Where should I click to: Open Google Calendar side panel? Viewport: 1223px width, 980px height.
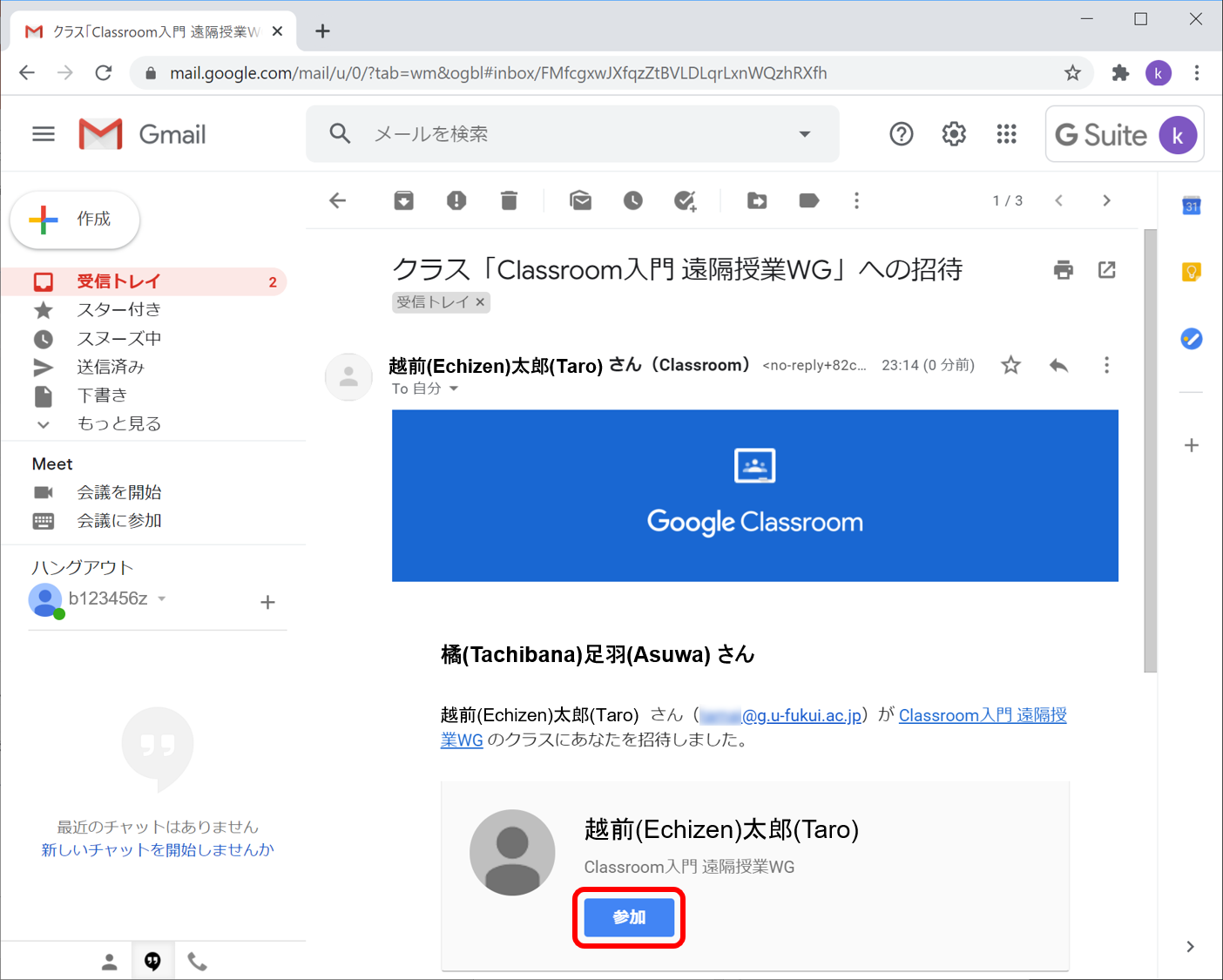pos(1191,206)
